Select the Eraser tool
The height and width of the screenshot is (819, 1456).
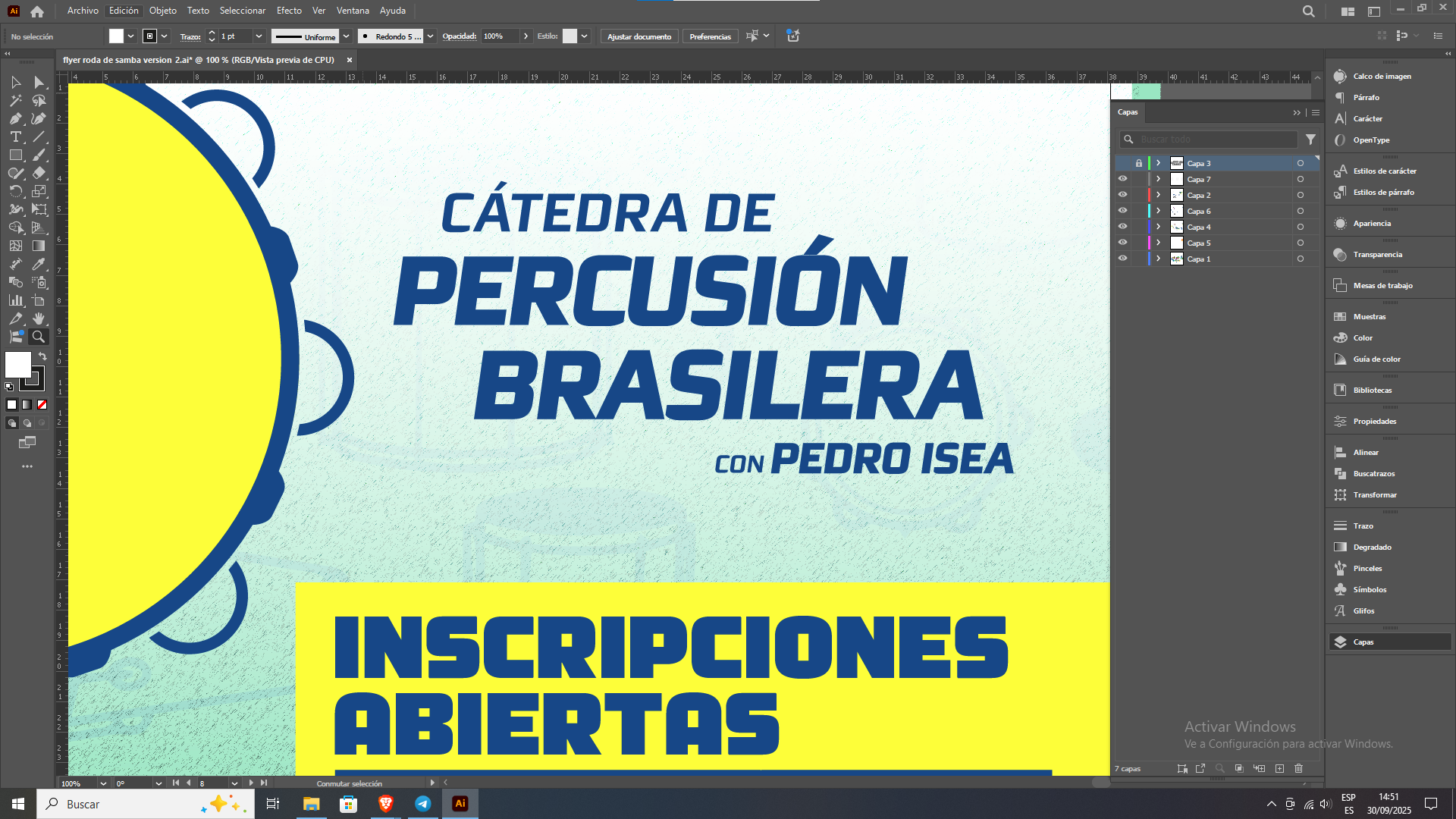[x=39, y=174]
